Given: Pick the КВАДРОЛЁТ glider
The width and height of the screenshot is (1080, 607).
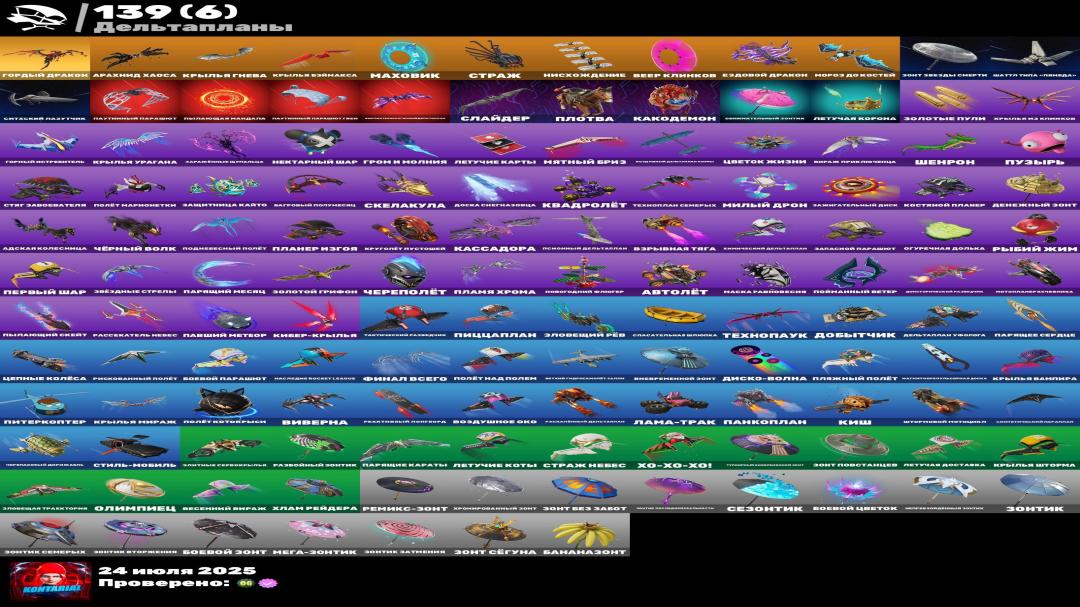Looking at the screenshot, I should [585, 189].
